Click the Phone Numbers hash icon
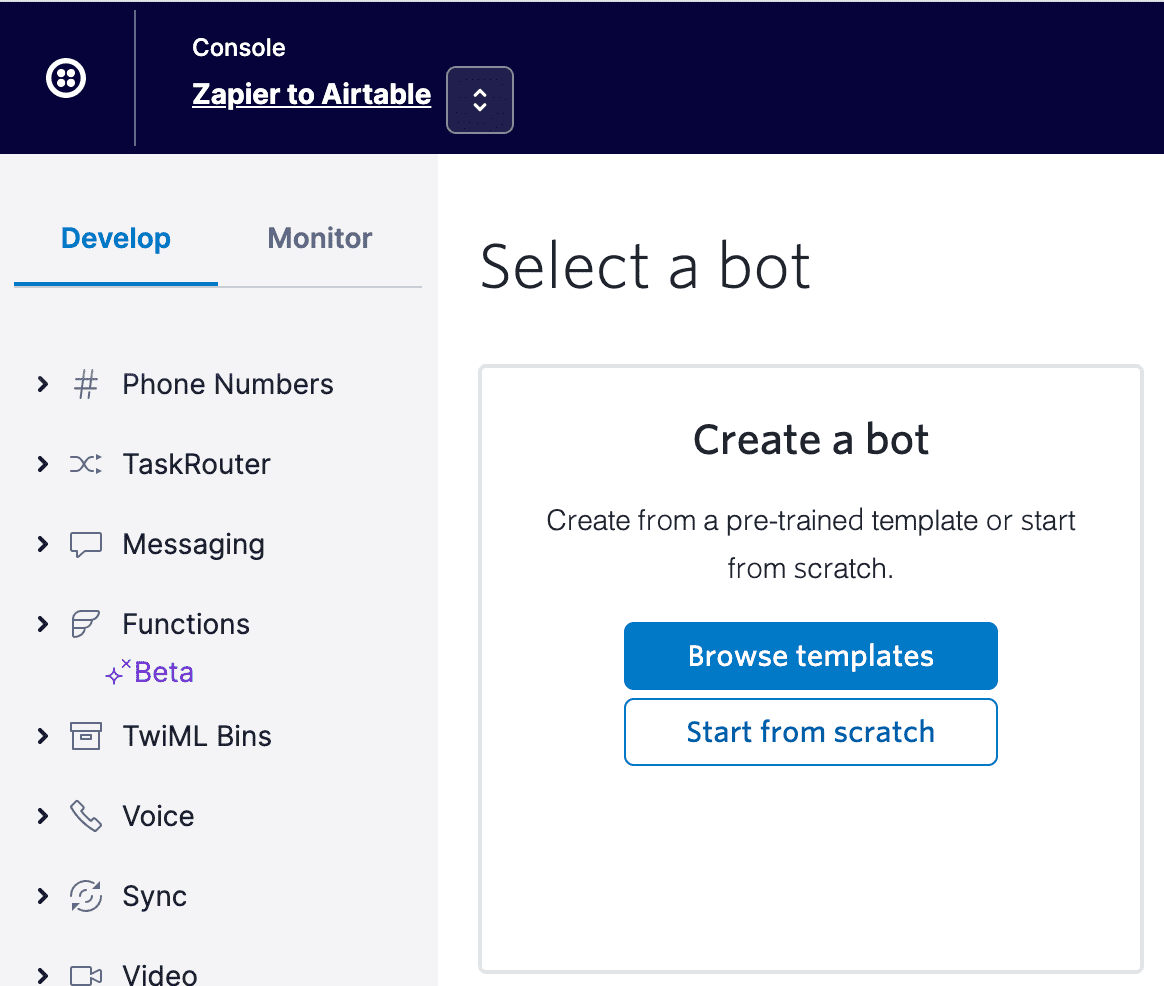The height and width of the screenshot is (986, 1164). click(86, 385)
